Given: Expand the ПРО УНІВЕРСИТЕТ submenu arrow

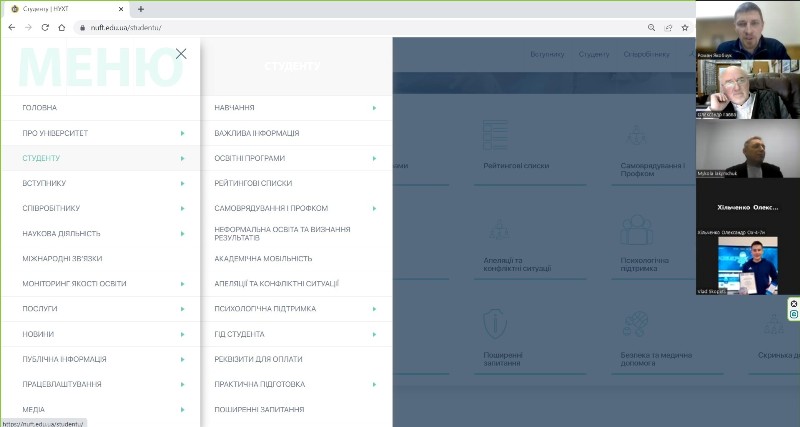Looking at the screenshot, I should (182, 133).
